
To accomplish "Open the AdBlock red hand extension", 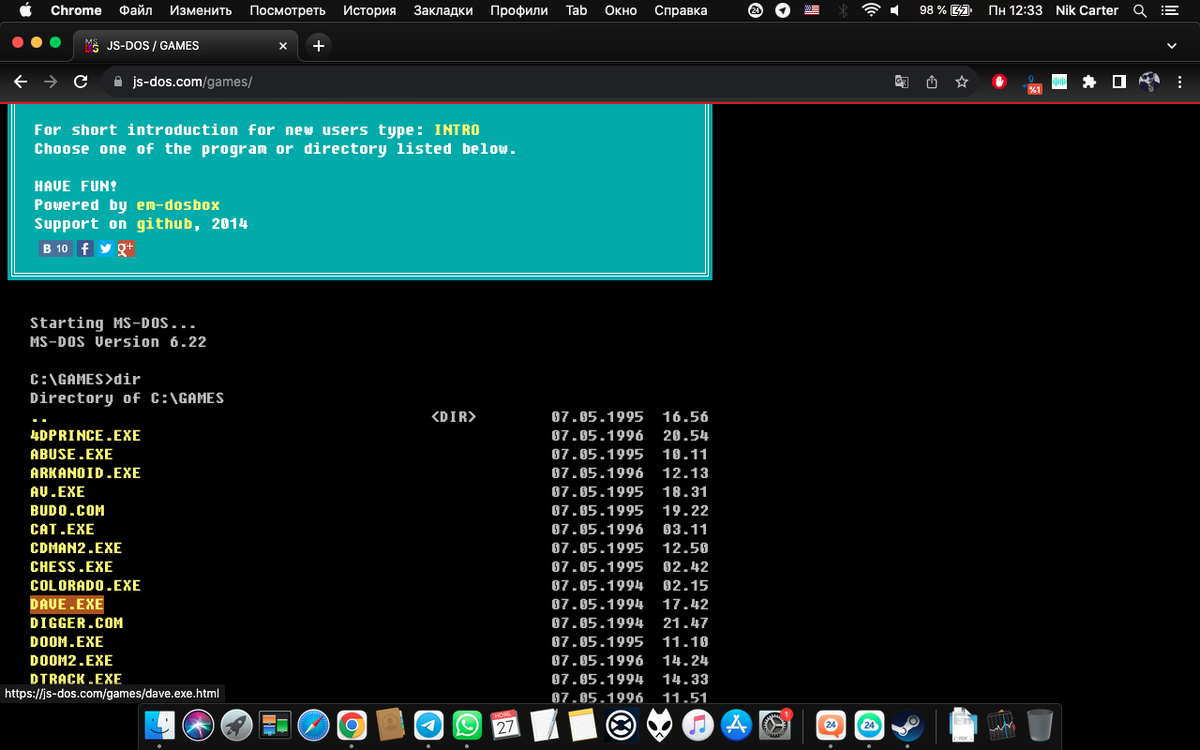I will [999, 82].
